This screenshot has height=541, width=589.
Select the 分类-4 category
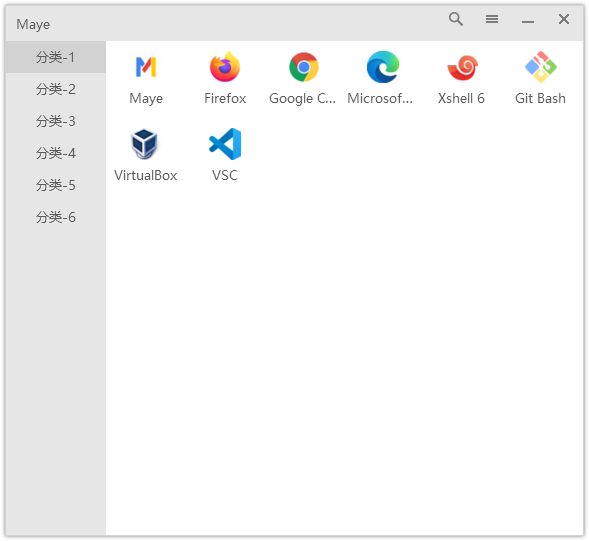(x=56, y=153)
